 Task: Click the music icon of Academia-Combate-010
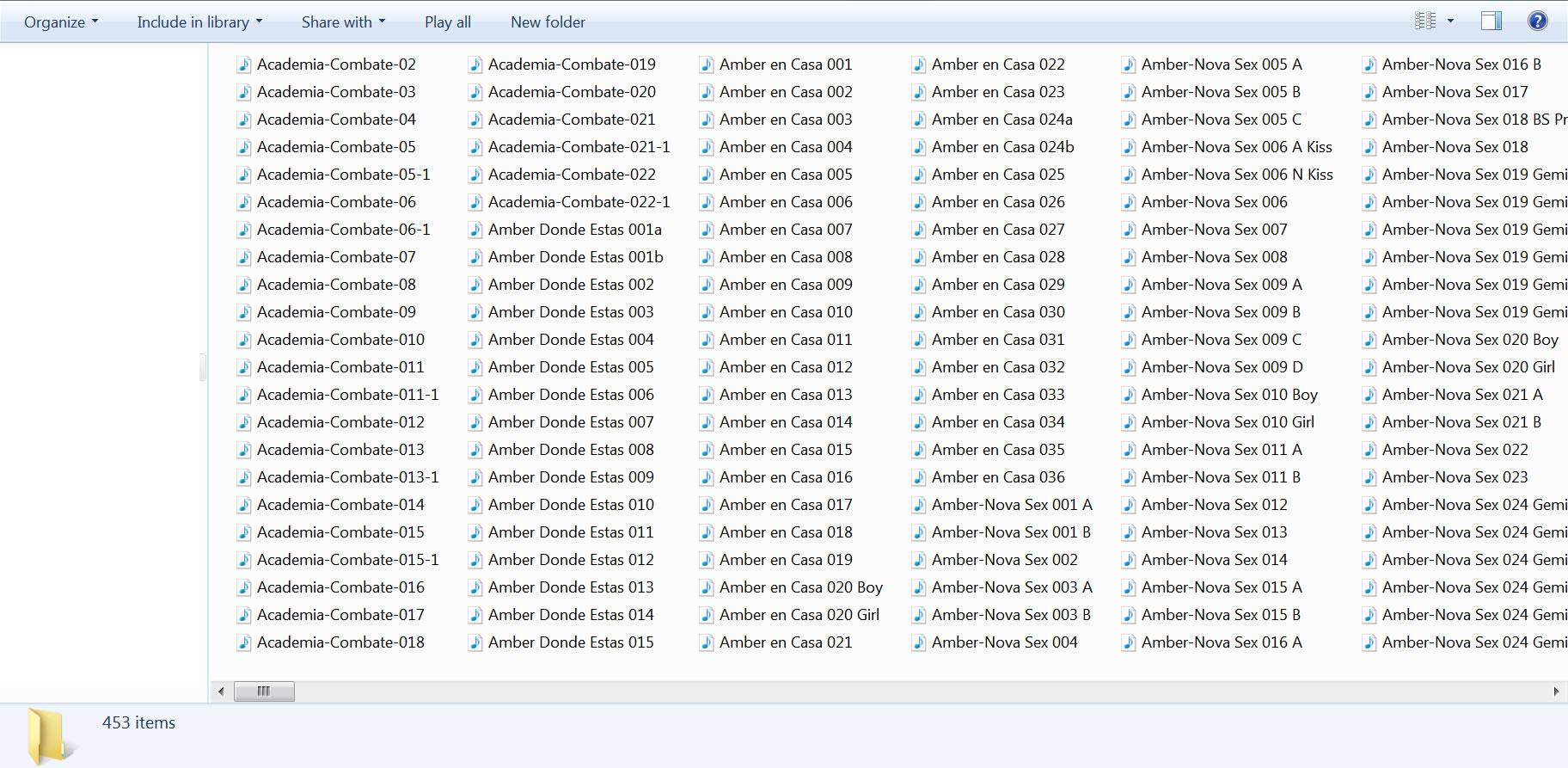click(244, 340)
